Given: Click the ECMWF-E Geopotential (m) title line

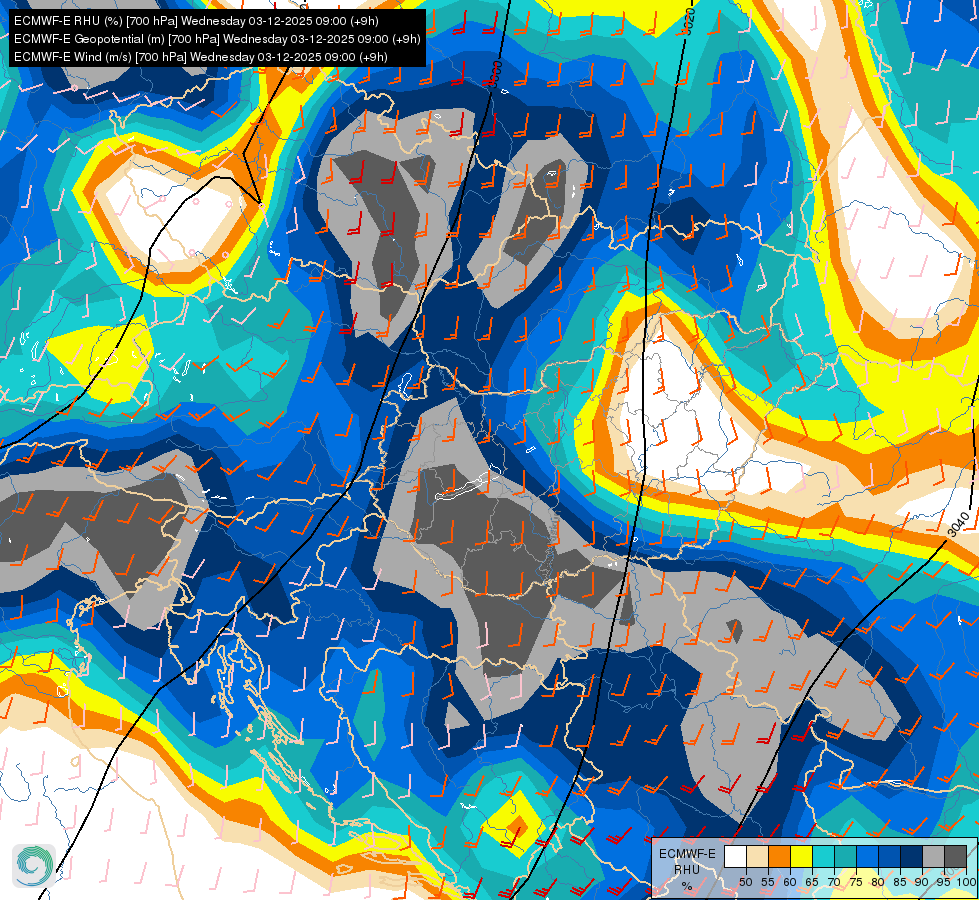Looking at the screenshot, I should 217,39.
